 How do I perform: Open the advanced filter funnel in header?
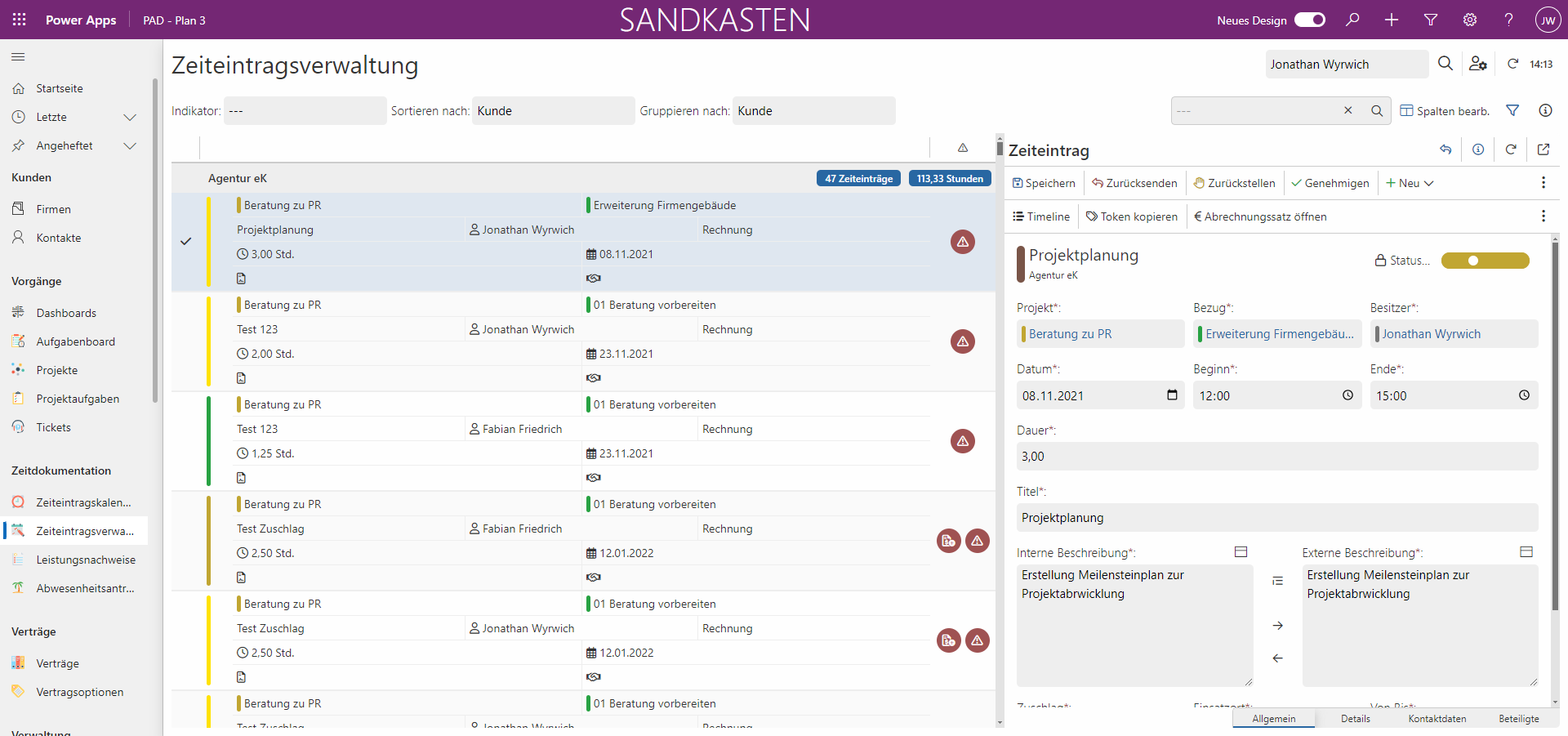pos(1431,20)
